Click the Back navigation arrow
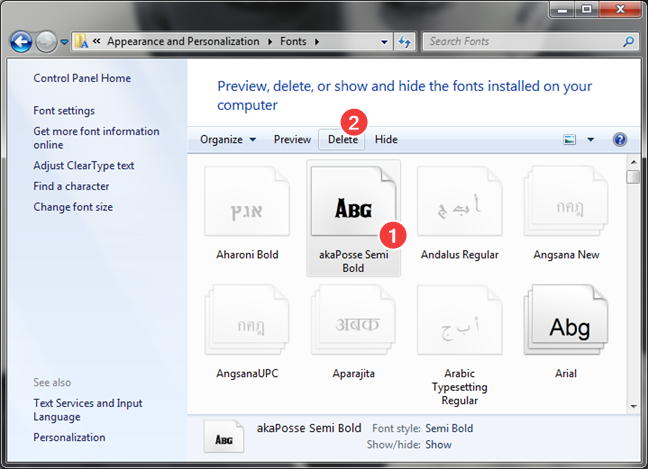This screenshot has height=469, width=648. point(21,42)
